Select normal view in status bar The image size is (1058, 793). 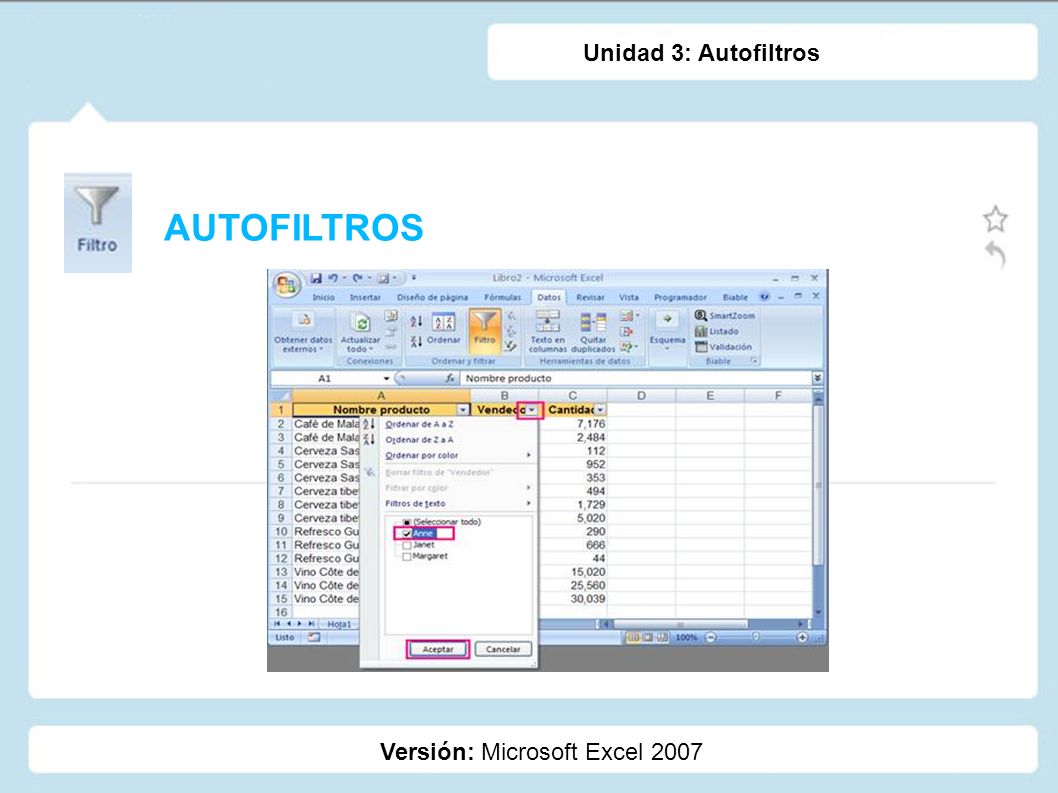pos(633,637)
